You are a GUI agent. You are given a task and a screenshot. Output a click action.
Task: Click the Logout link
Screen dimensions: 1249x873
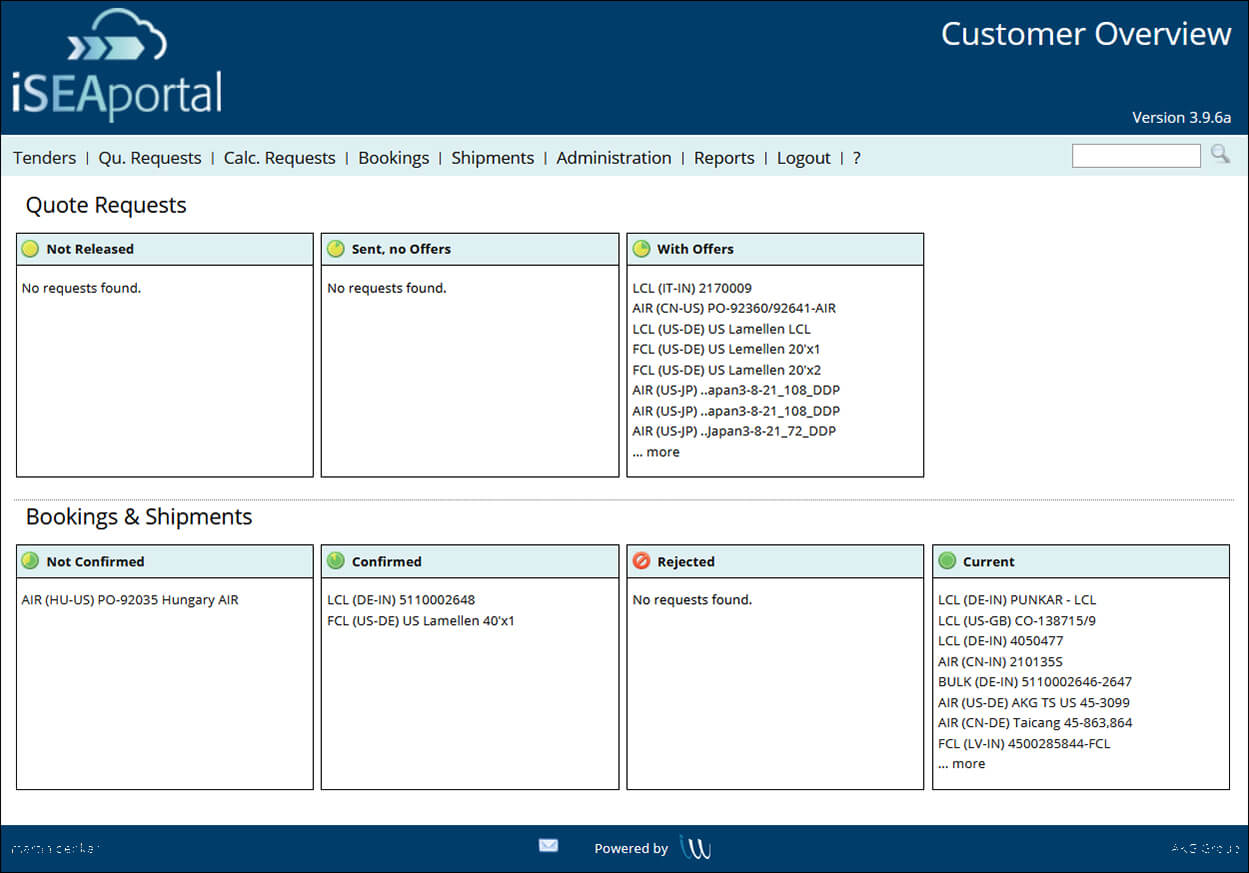803,158
